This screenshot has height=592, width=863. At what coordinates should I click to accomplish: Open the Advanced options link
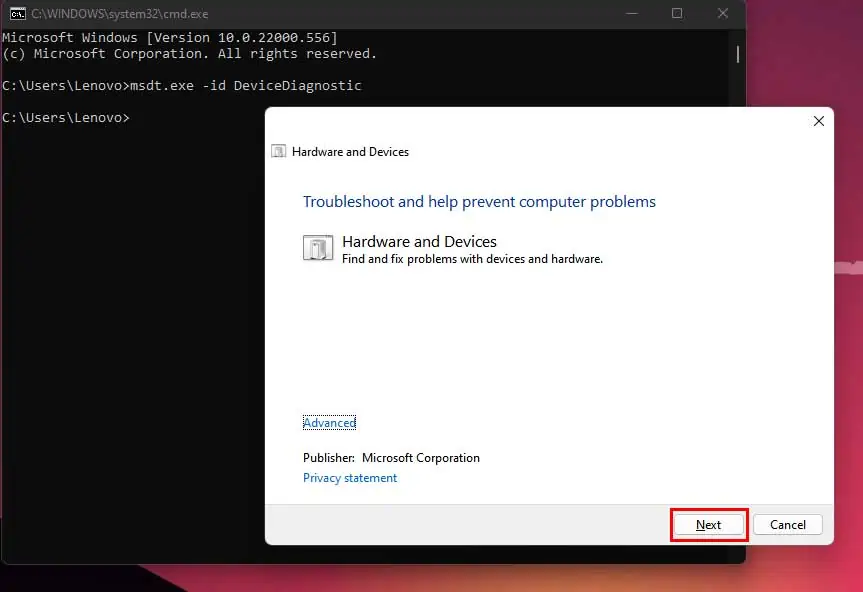pos(329,422)
